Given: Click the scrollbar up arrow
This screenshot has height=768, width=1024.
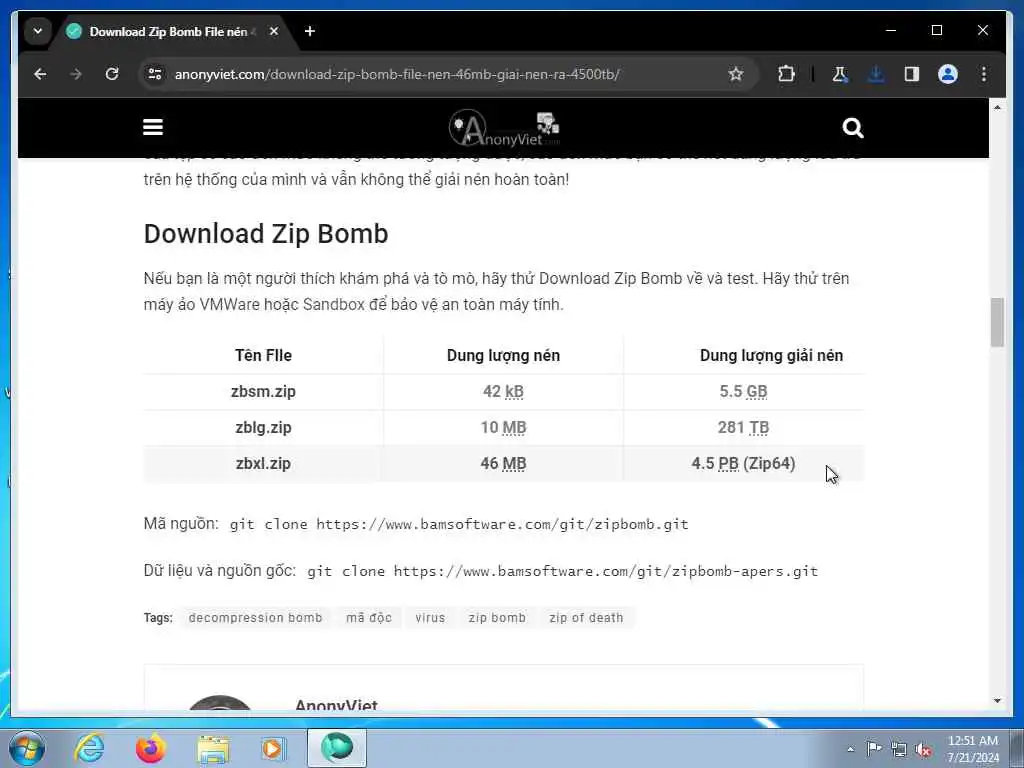Looking at the screenshot, I should click(x=997, y=107).
